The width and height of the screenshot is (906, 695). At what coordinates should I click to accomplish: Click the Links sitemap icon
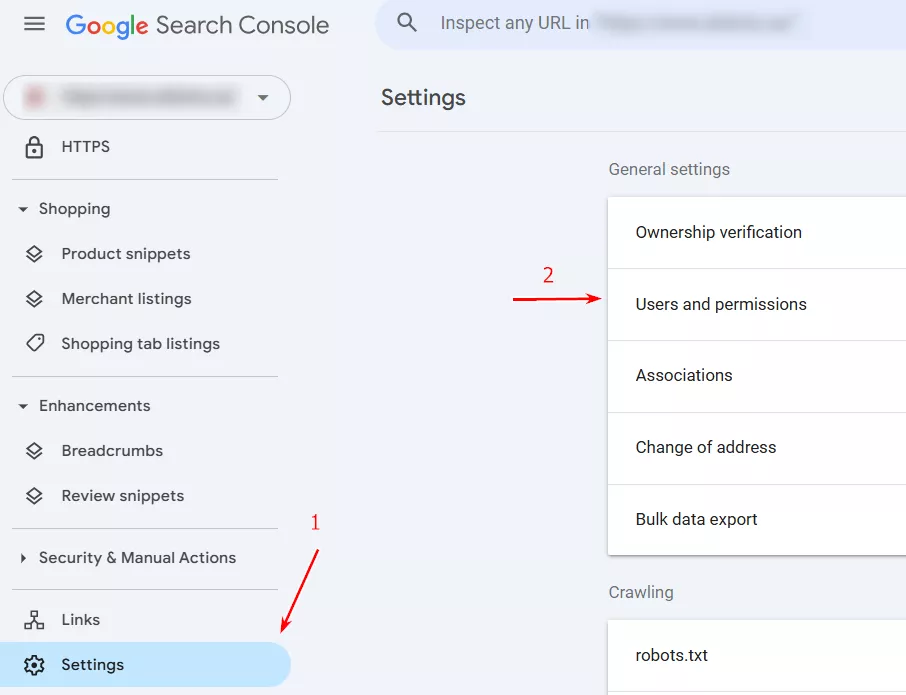click(35, 620)
